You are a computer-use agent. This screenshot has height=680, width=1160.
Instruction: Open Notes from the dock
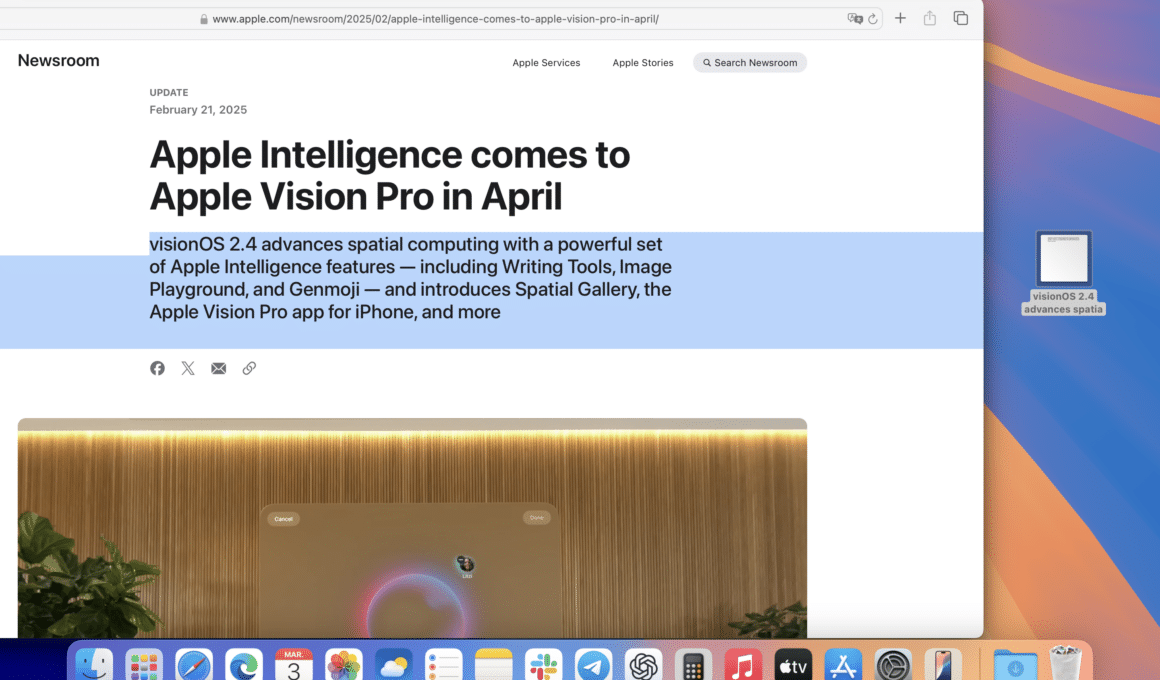[x=493, y=665]
